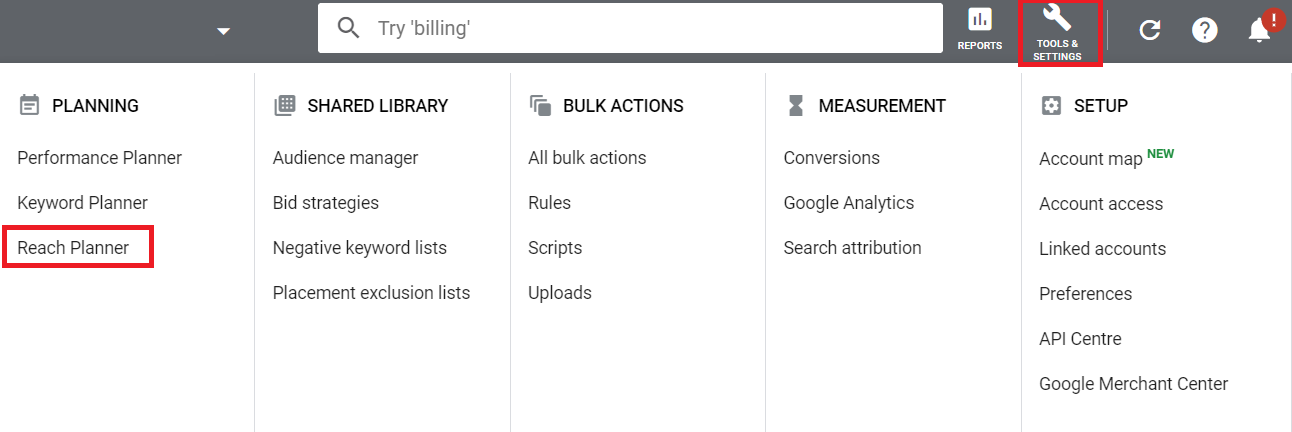Open Google Merchant Center

point(1134,384)
